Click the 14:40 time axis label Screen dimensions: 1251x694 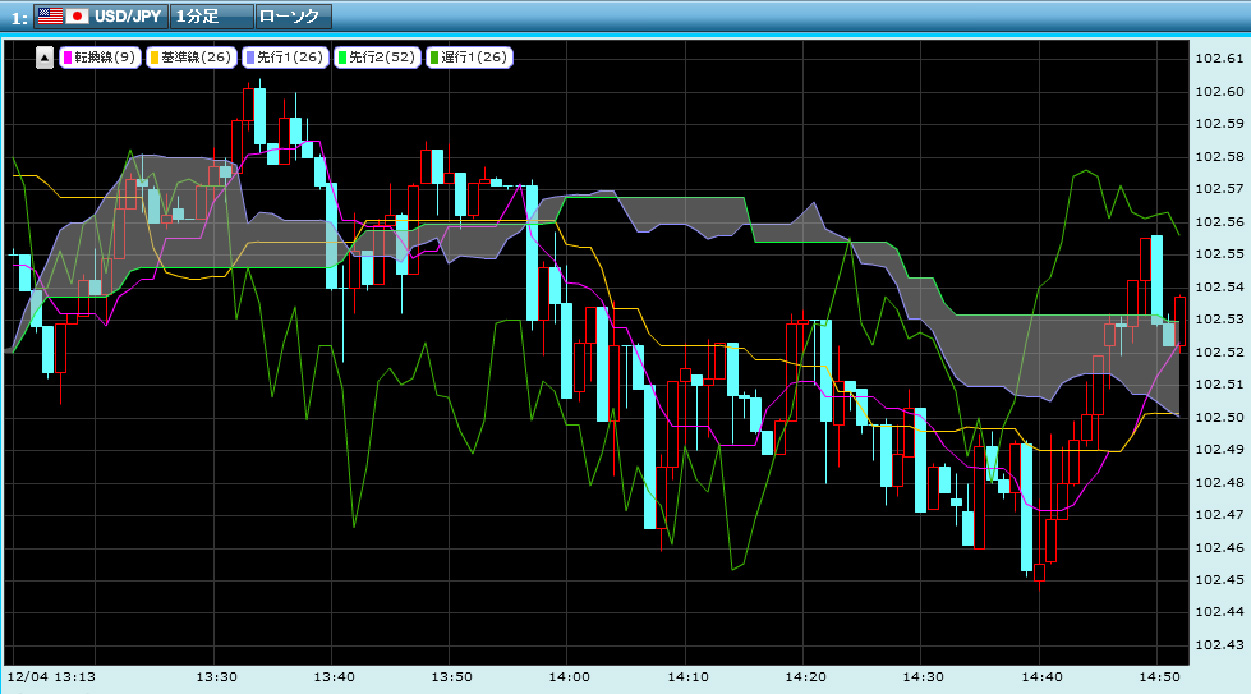point(1040,677)
